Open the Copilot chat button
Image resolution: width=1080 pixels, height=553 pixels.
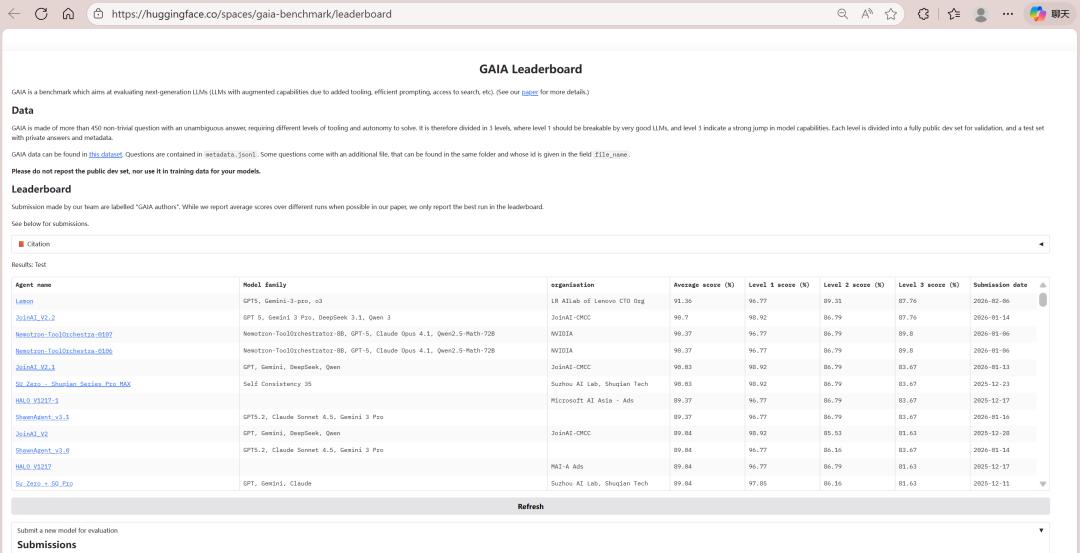point(1049,14)
